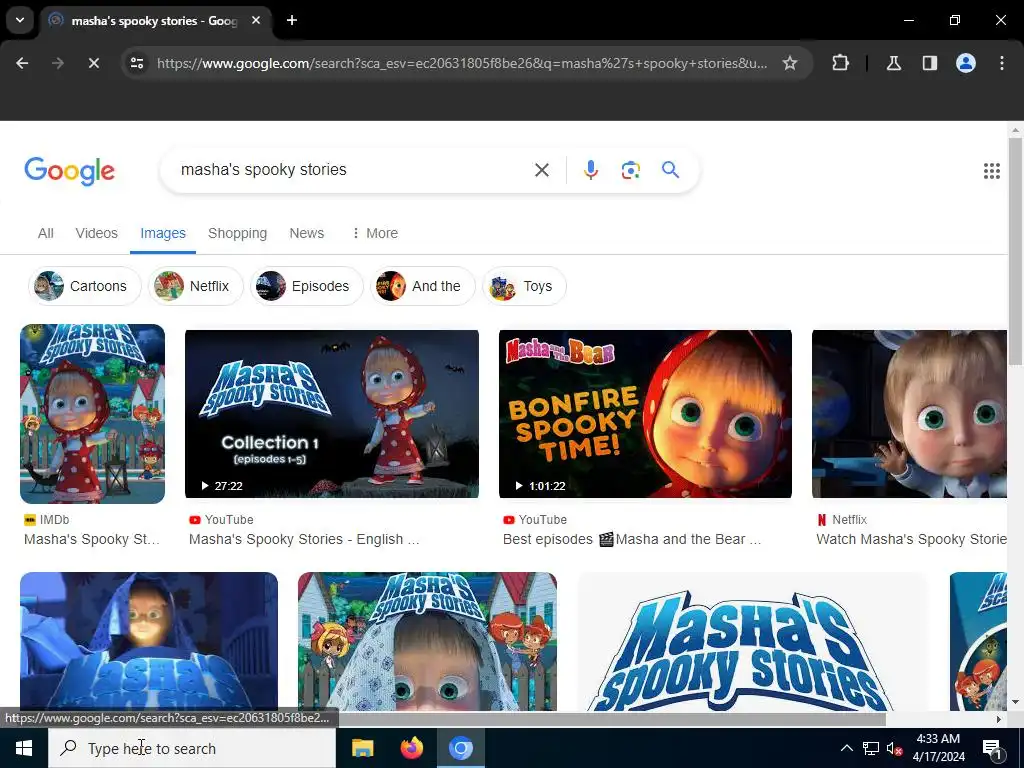Open the large Masha's Spooky Stories logo image
Viewport: 1024px width, 768px height.
click(752, 641)
